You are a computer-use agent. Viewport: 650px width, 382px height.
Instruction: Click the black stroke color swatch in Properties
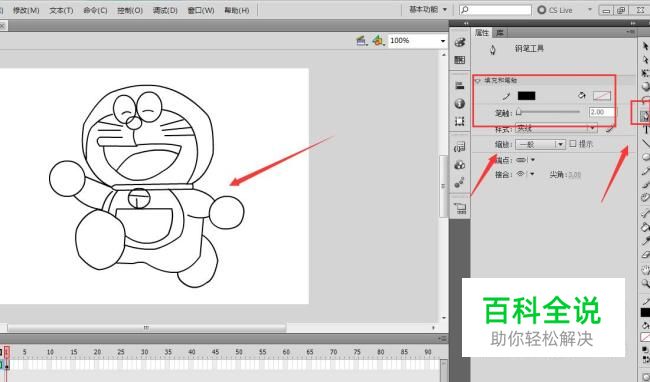tap(526, 96)
